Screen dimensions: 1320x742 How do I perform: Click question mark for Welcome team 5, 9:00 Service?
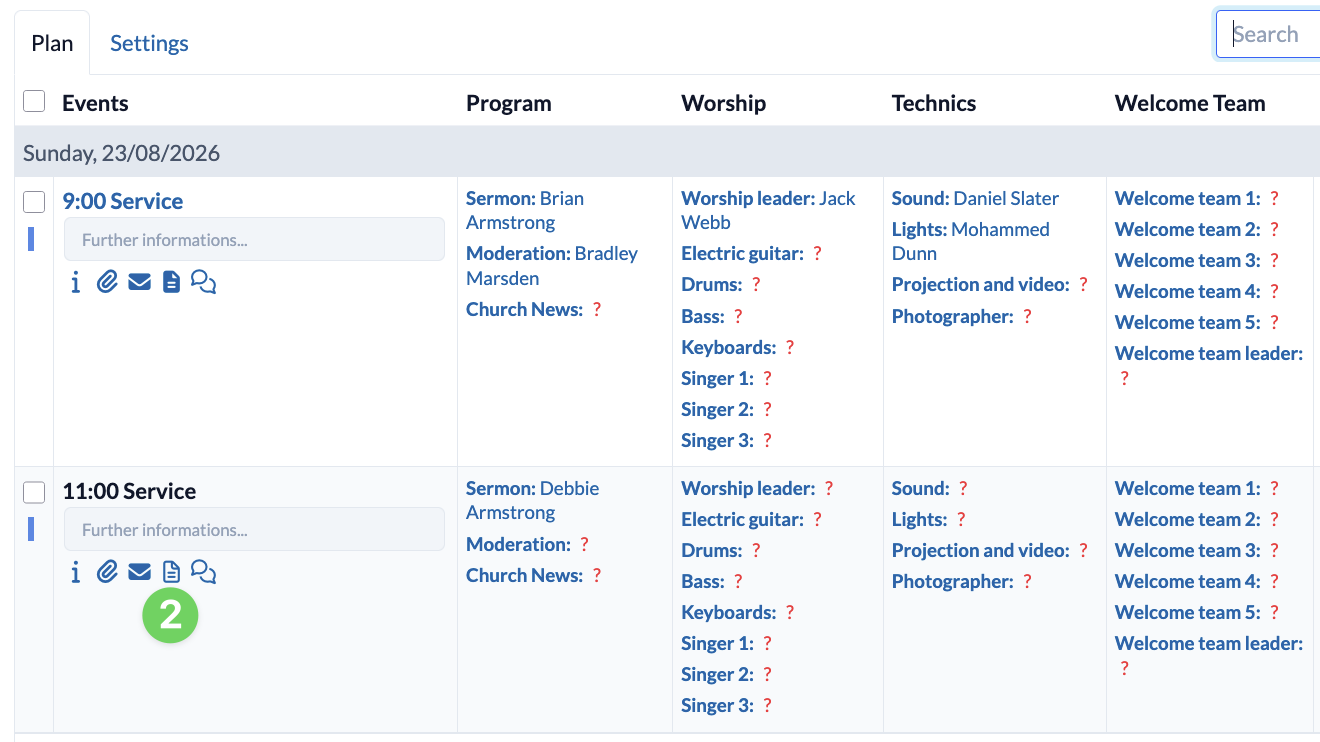coord(1274,323)
